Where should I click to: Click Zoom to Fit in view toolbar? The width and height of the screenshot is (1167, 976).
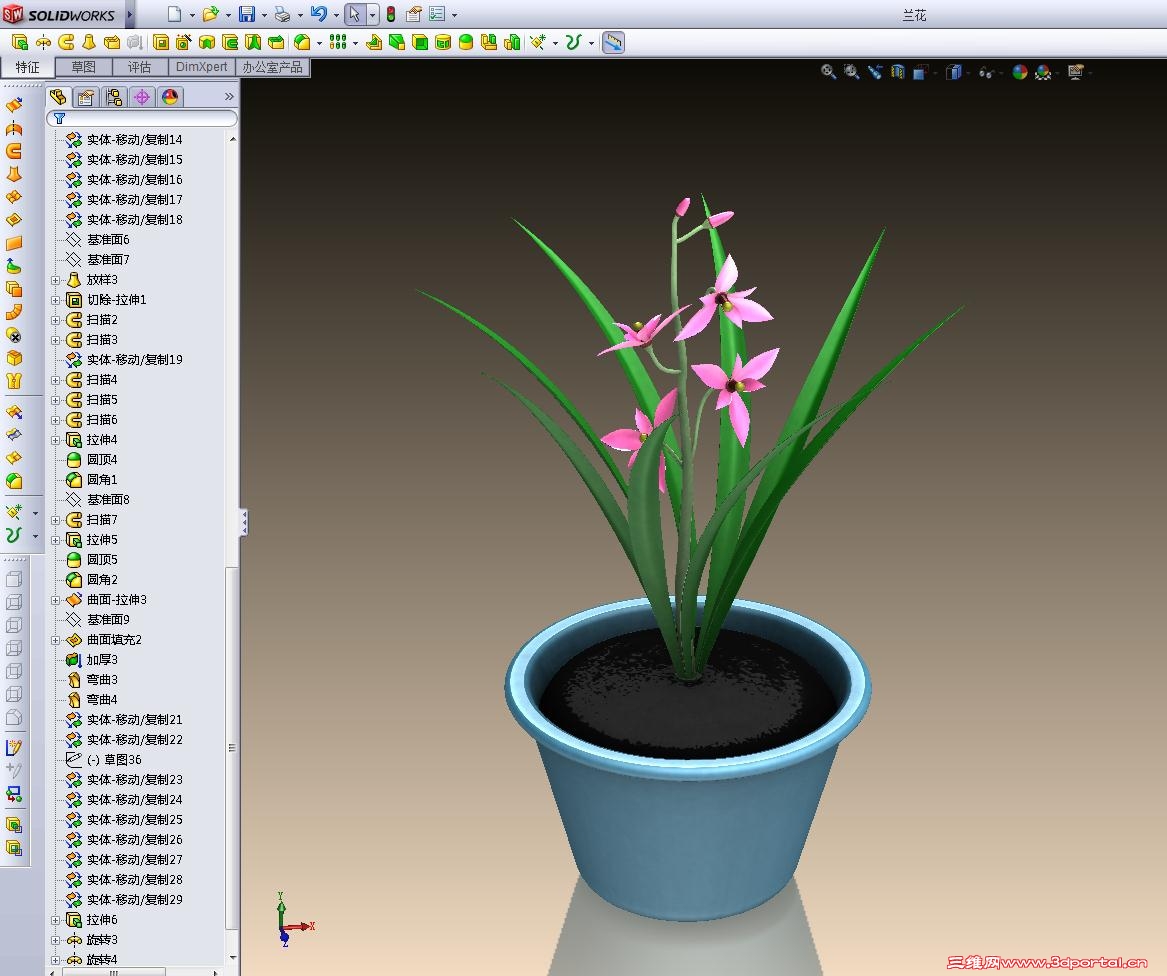point(828,72)
